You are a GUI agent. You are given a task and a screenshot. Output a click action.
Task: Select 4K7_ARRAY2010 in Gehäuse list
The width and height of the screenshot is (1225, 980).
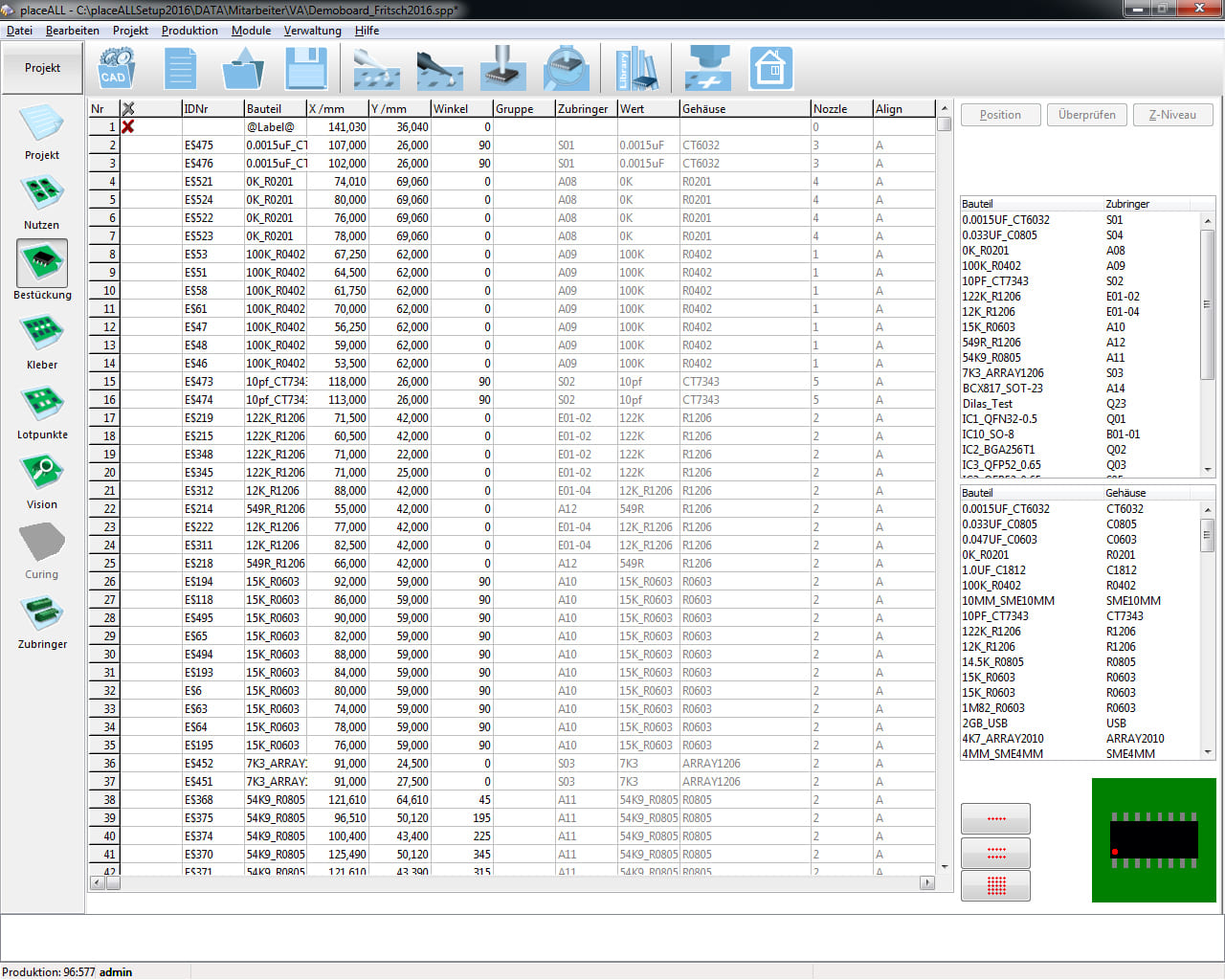pyautogui.click(x=1003, y=739)
